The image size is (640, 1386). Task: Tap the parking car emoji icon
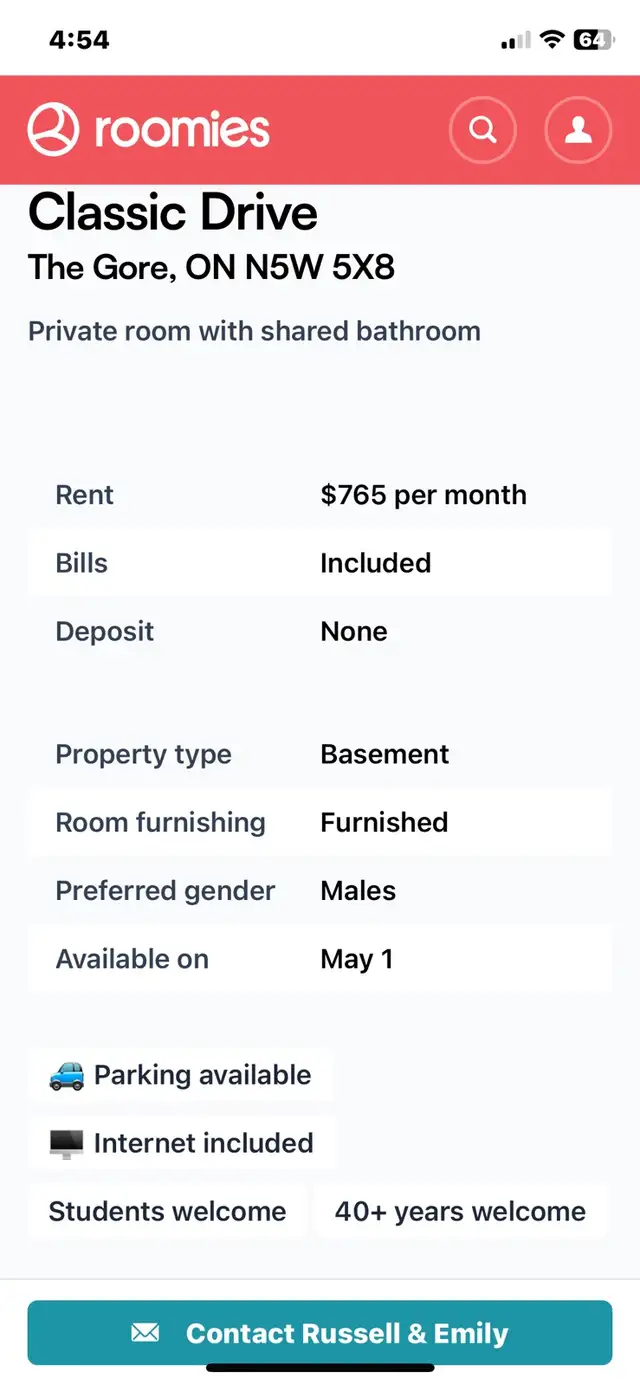(x=67, y=1075)
